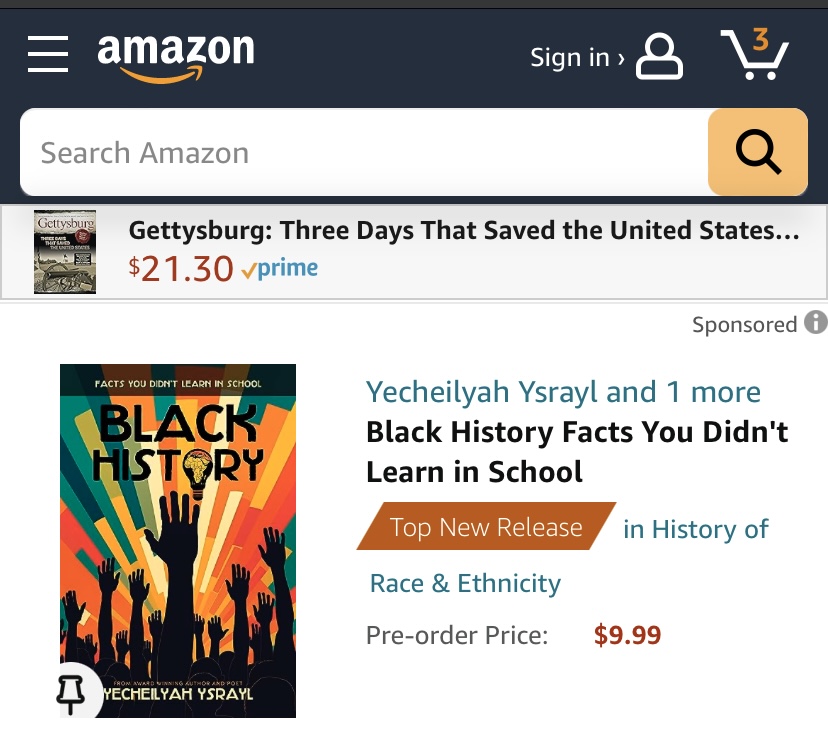This screenshot has height=745, width=828.
Task: Open the Black History Facts book title
Action: pyautogui.click(x=577, y=451)
